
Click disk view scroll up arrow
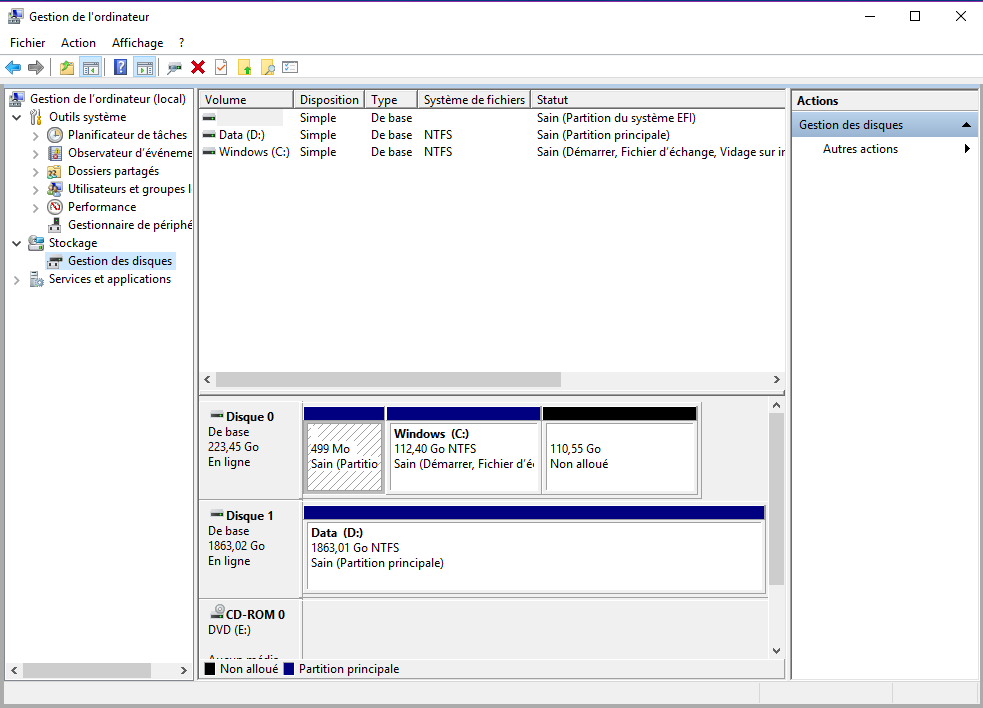(776, 405)
